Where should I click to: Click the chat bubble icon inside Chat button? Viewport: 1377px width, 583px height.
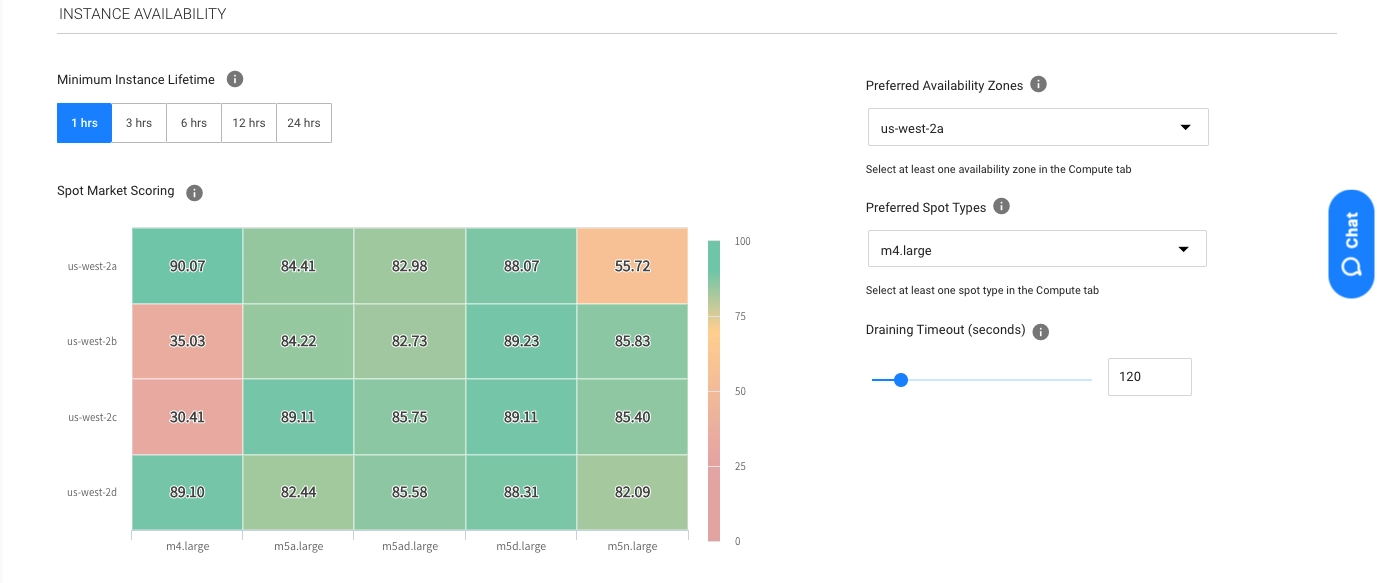coord(1351,268)
